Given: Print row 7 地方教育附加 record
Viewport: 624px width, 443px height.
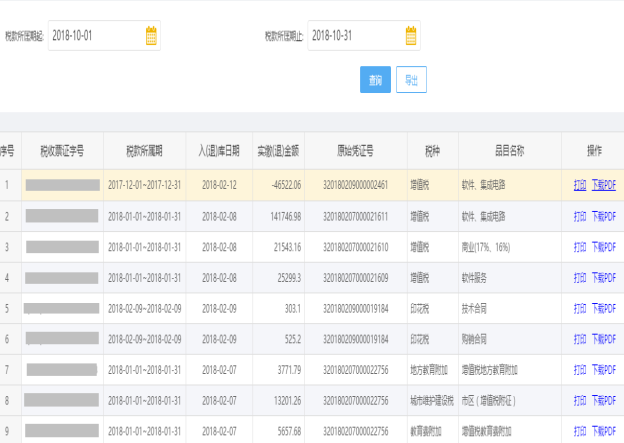Looking at the screenshot, I should (580, 371).
